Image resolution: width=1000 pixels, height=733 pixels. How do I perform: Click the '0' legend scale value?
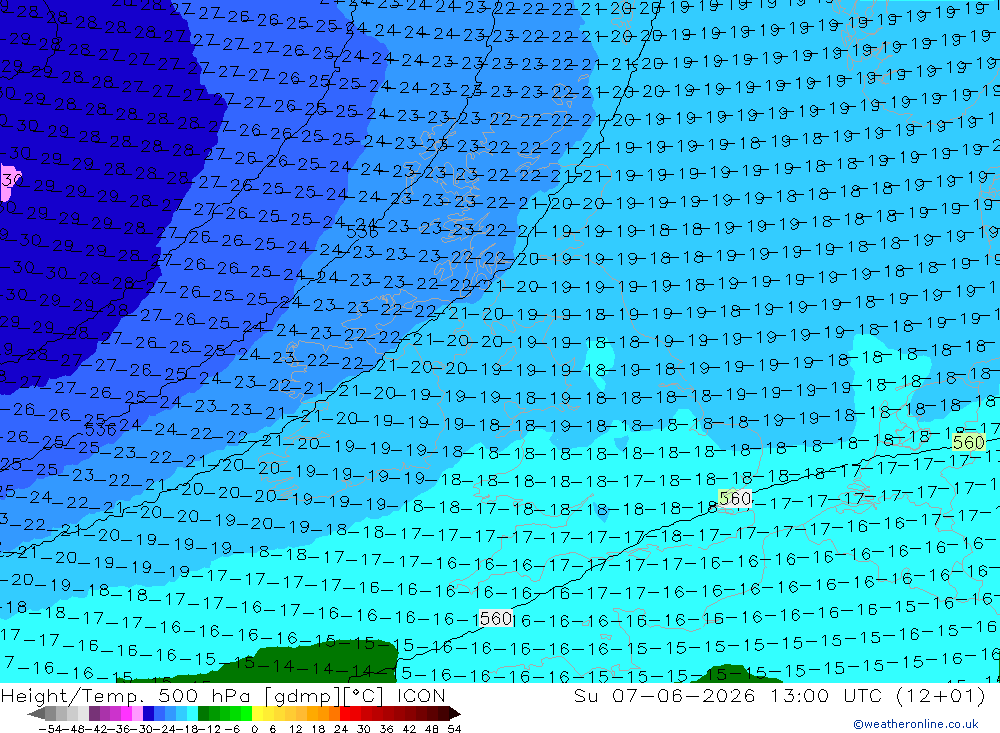click(254, 729)
